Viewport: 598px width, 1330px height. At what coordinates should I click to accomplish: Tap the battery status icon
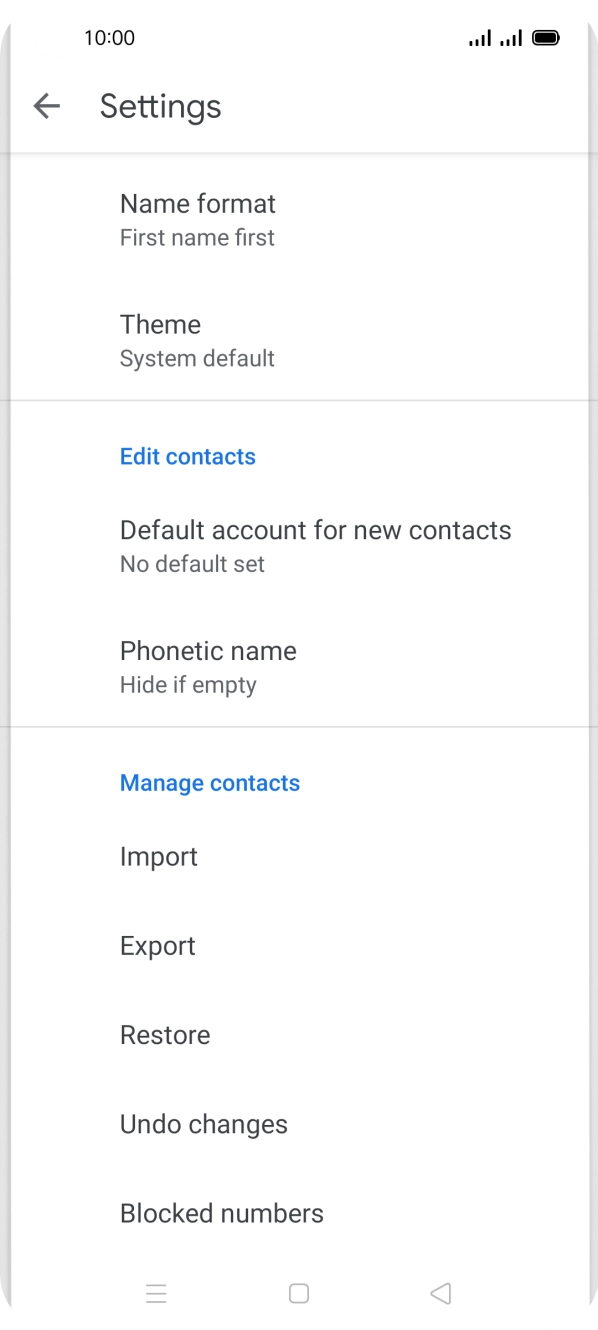tap(546, 38)
